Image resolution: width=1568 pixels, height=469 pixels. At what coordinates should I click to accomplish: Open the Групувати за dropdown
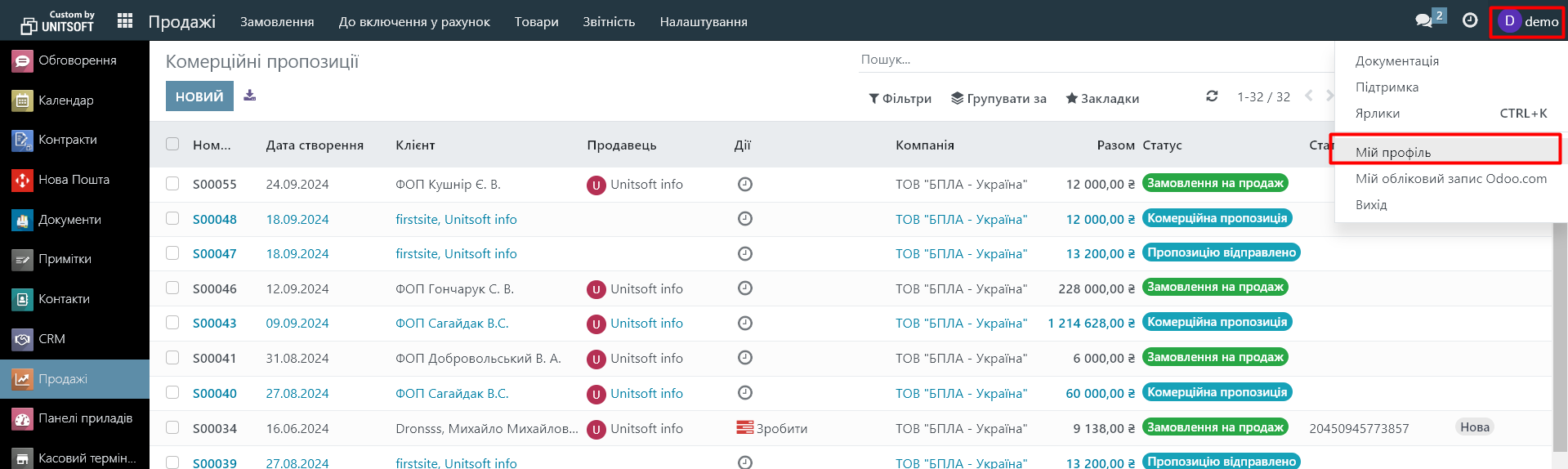[x=998, y=98]
